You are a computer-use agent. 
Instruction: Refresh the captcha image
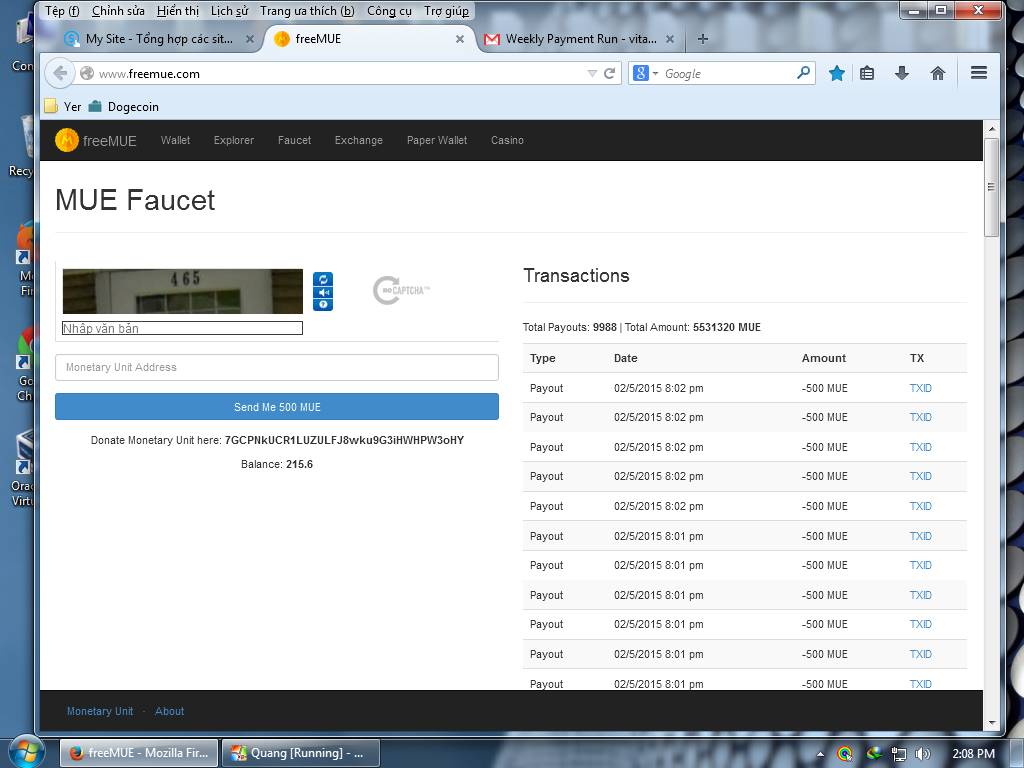[x=323, y=279]
